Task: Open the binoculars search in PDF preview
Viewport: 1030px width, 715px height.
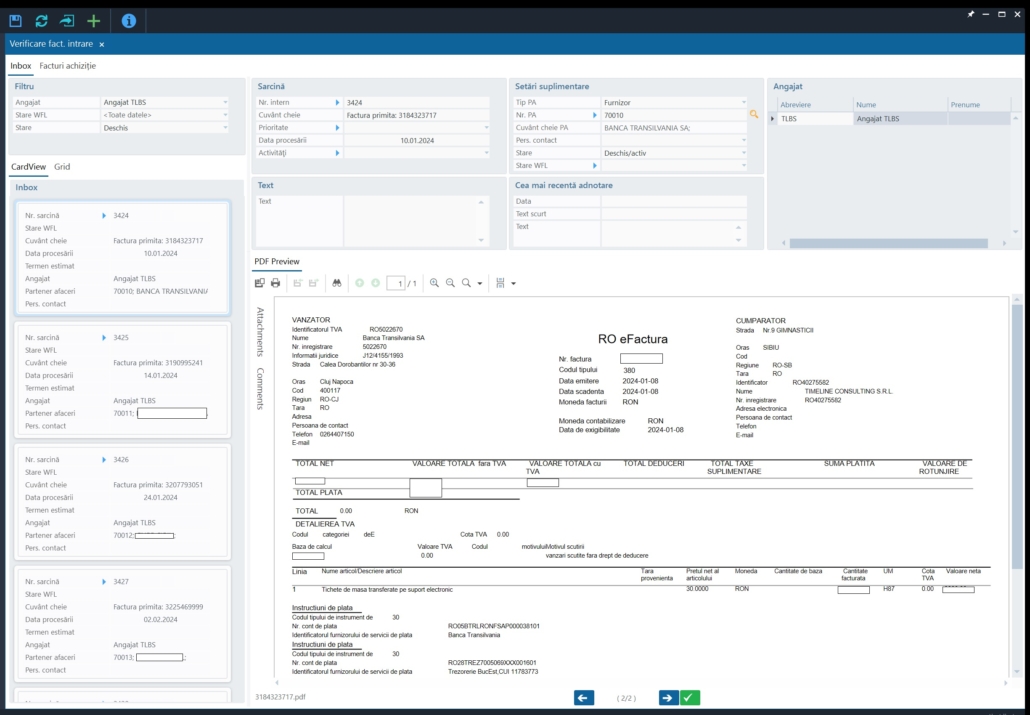Action: point(337,283)
